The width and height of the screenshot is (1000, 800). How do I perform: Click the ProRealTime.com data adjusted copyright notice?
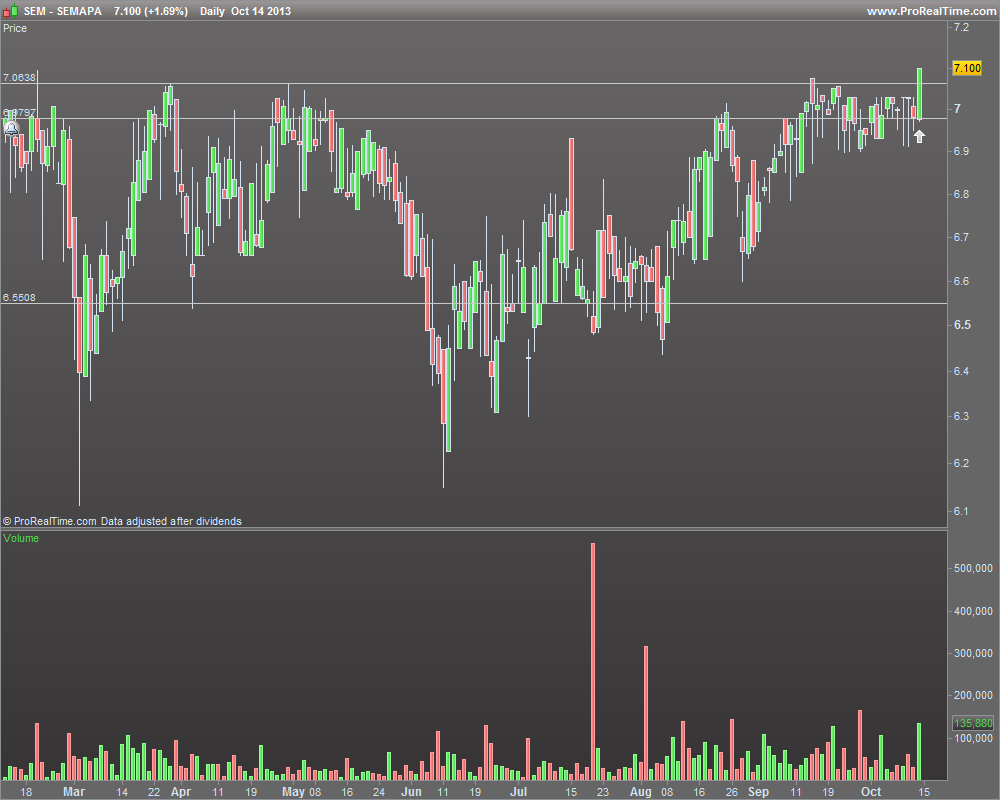click(122, 521)
